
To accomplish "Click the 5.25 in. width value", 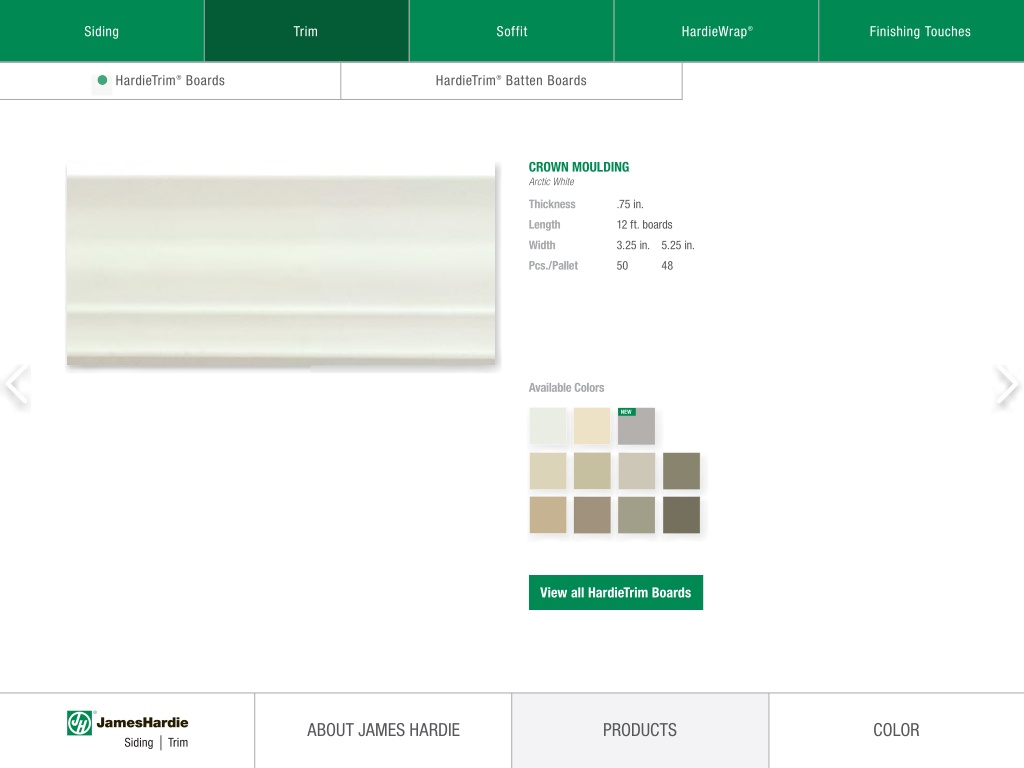I will pos(678,246).
